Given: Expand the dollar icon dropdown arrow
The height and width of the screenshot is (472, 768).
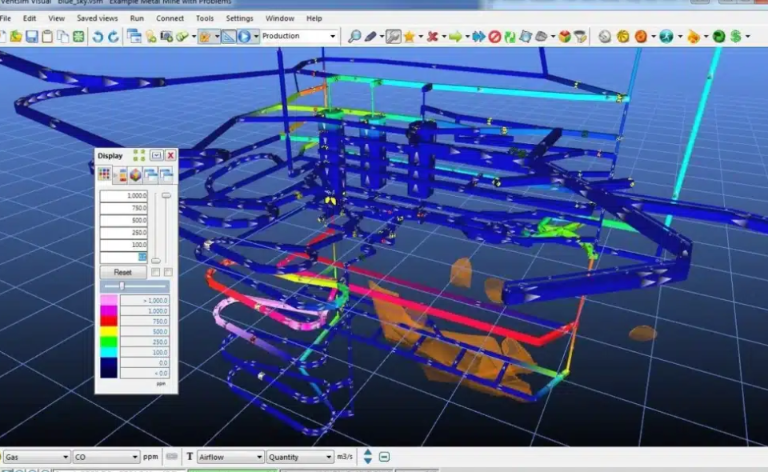Looking at the screenshot, I should tap(747, 37).
